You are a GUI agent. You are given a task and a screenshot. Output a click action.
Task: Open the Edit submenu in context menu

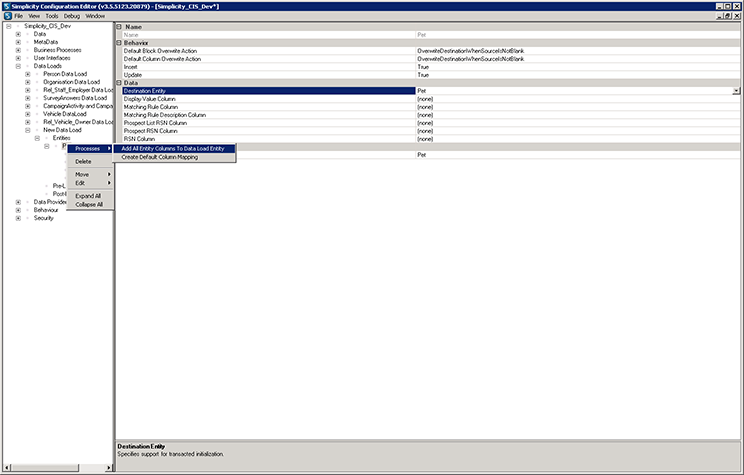(90, 183)
